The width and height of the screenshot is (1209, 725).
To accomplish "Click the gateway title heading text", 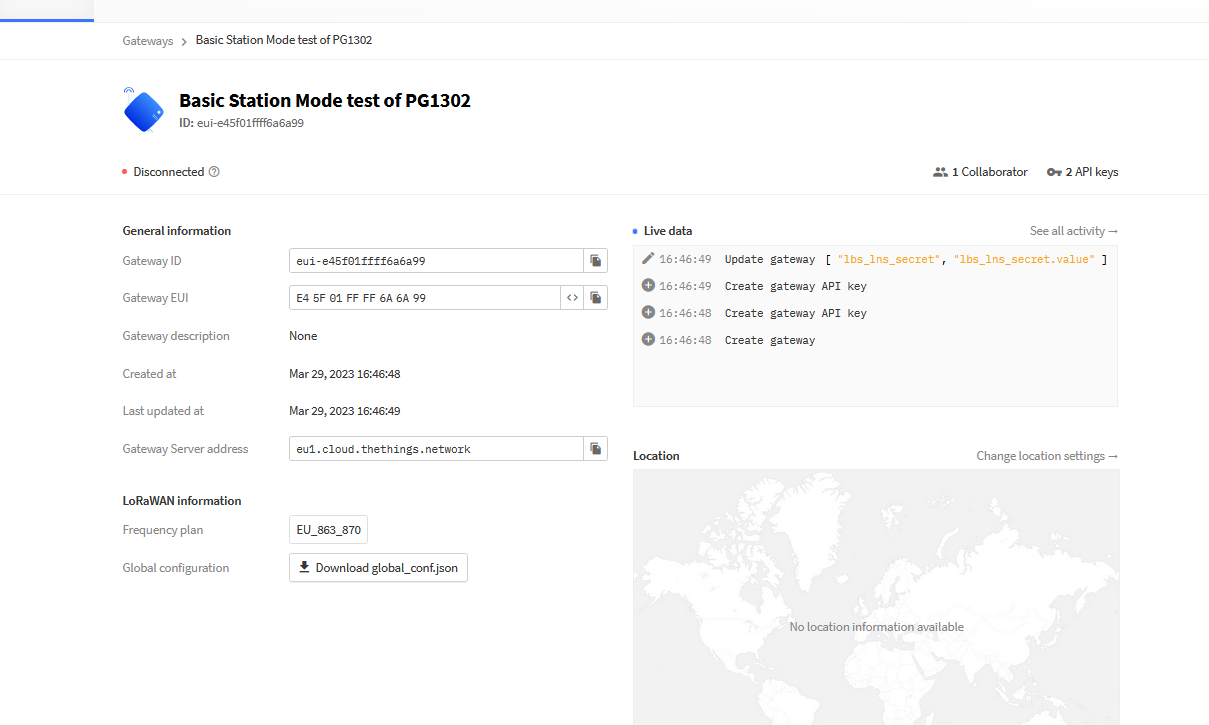I will (325, 100).
